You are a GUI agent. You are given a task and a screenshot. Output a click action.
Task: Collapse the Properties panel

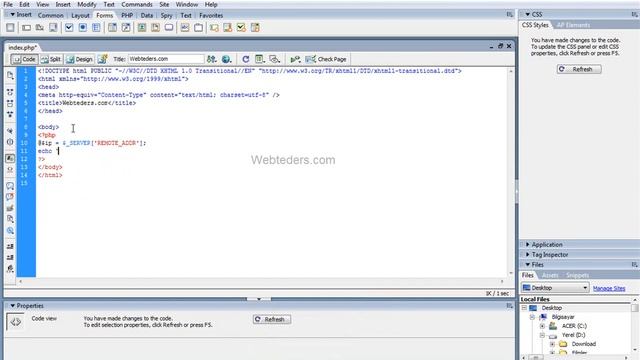(13, 306)
